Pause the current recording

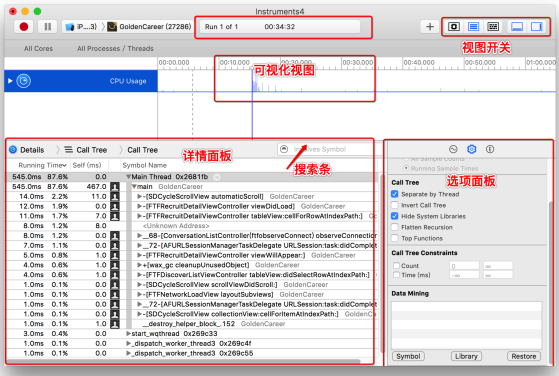[47, 27]
